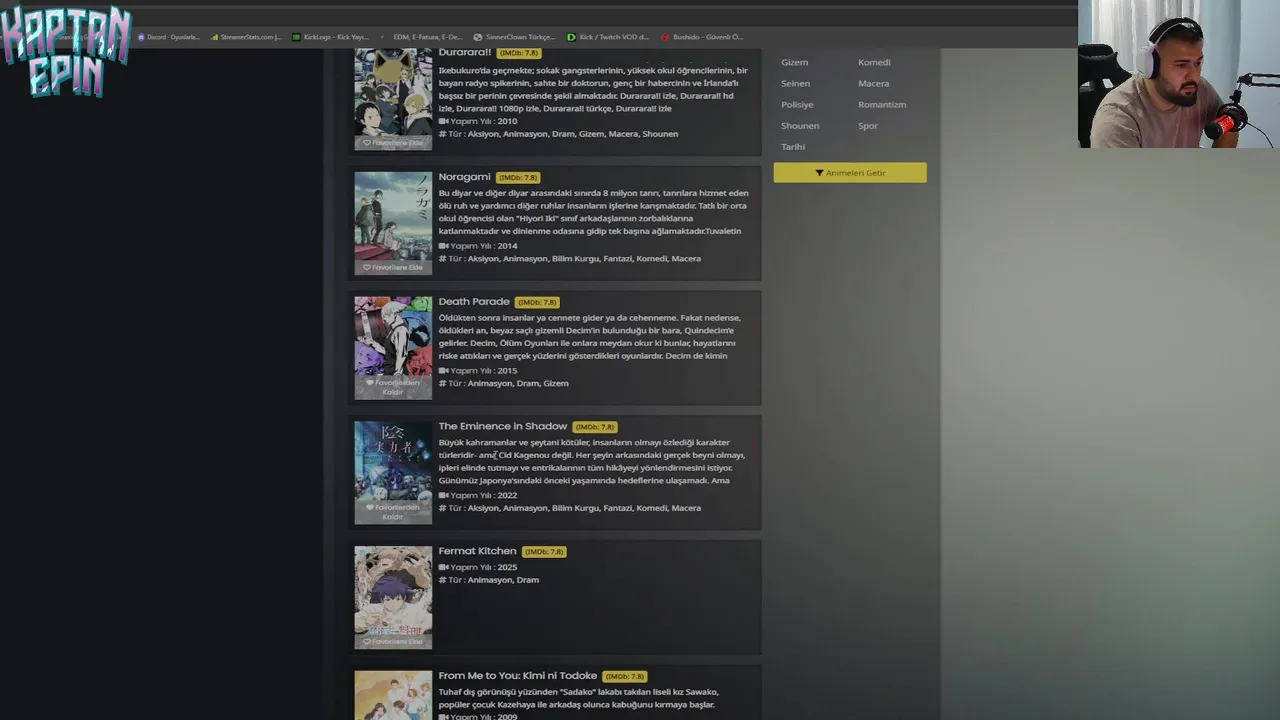Image resolution: width=1280 pixels, height=720 pixels.
Task: Click the yellow Animeleri Getir button
Action: click(850, 172)
